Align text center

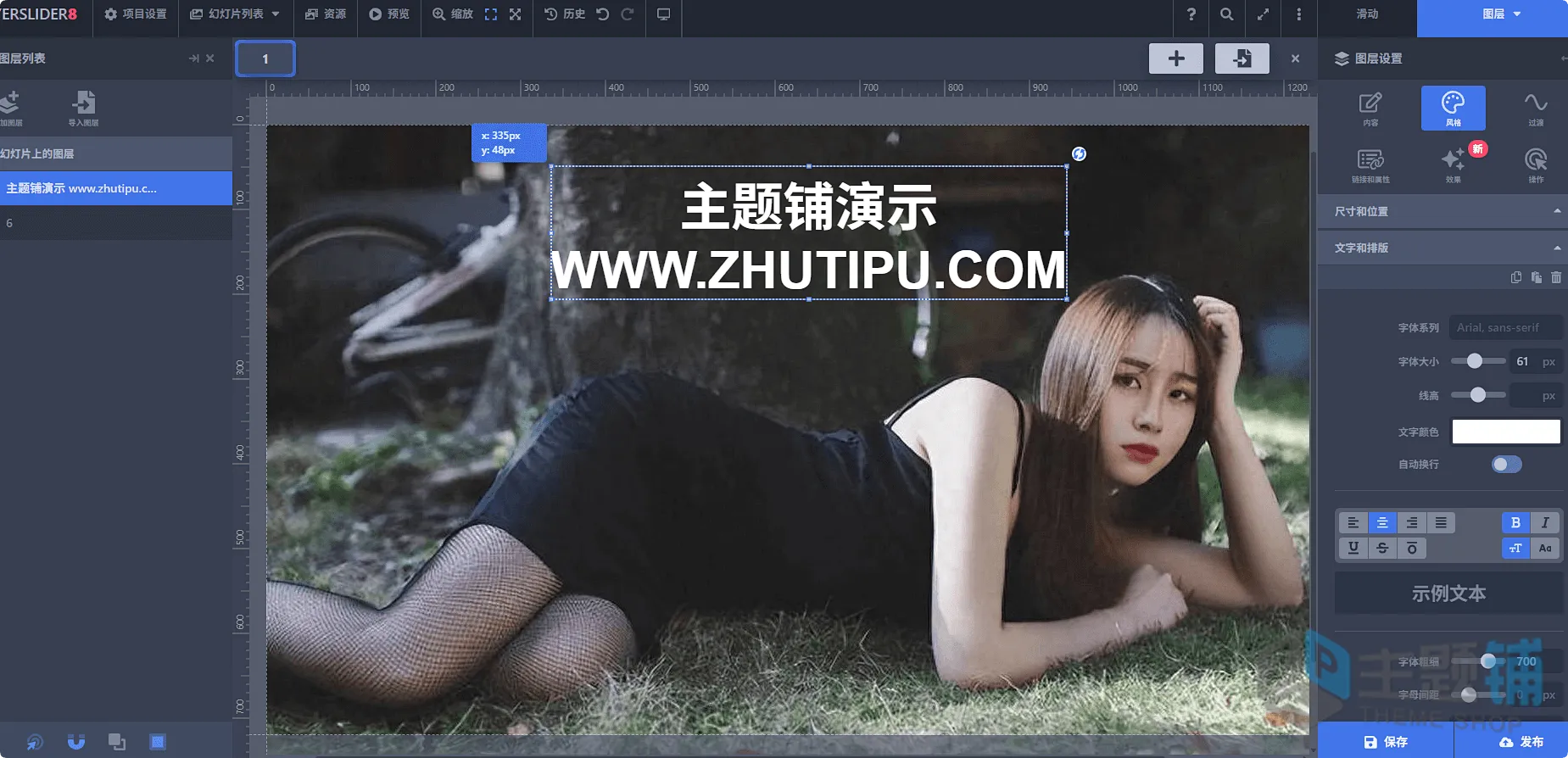(x=1382, y=522)
